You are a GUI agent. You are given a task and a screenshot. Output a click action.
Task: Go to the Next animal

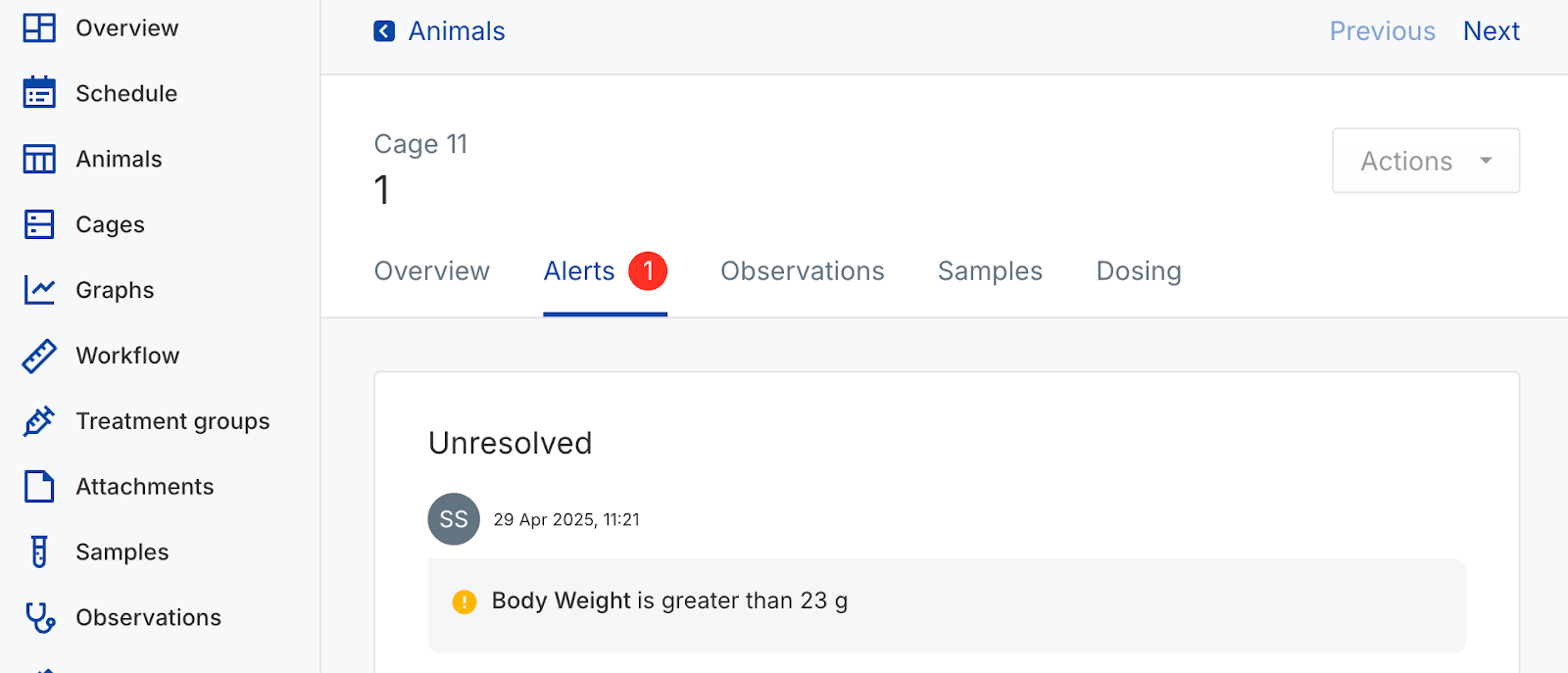click(1491, 31)
